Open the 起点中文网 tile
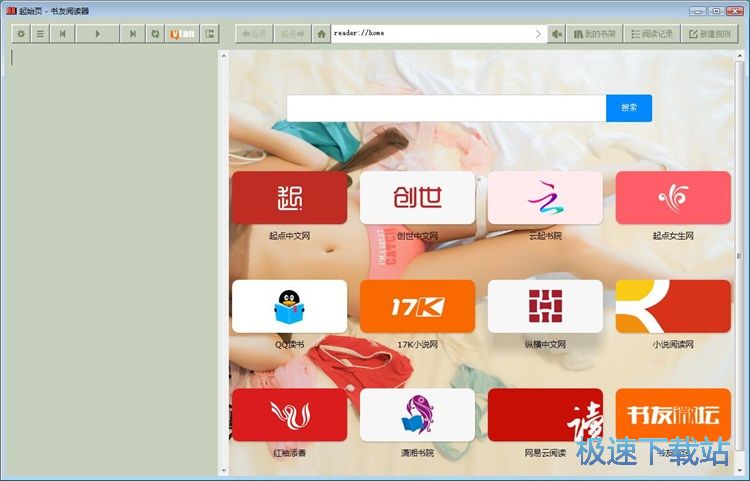750x481 pixels. tap(289, 197)
